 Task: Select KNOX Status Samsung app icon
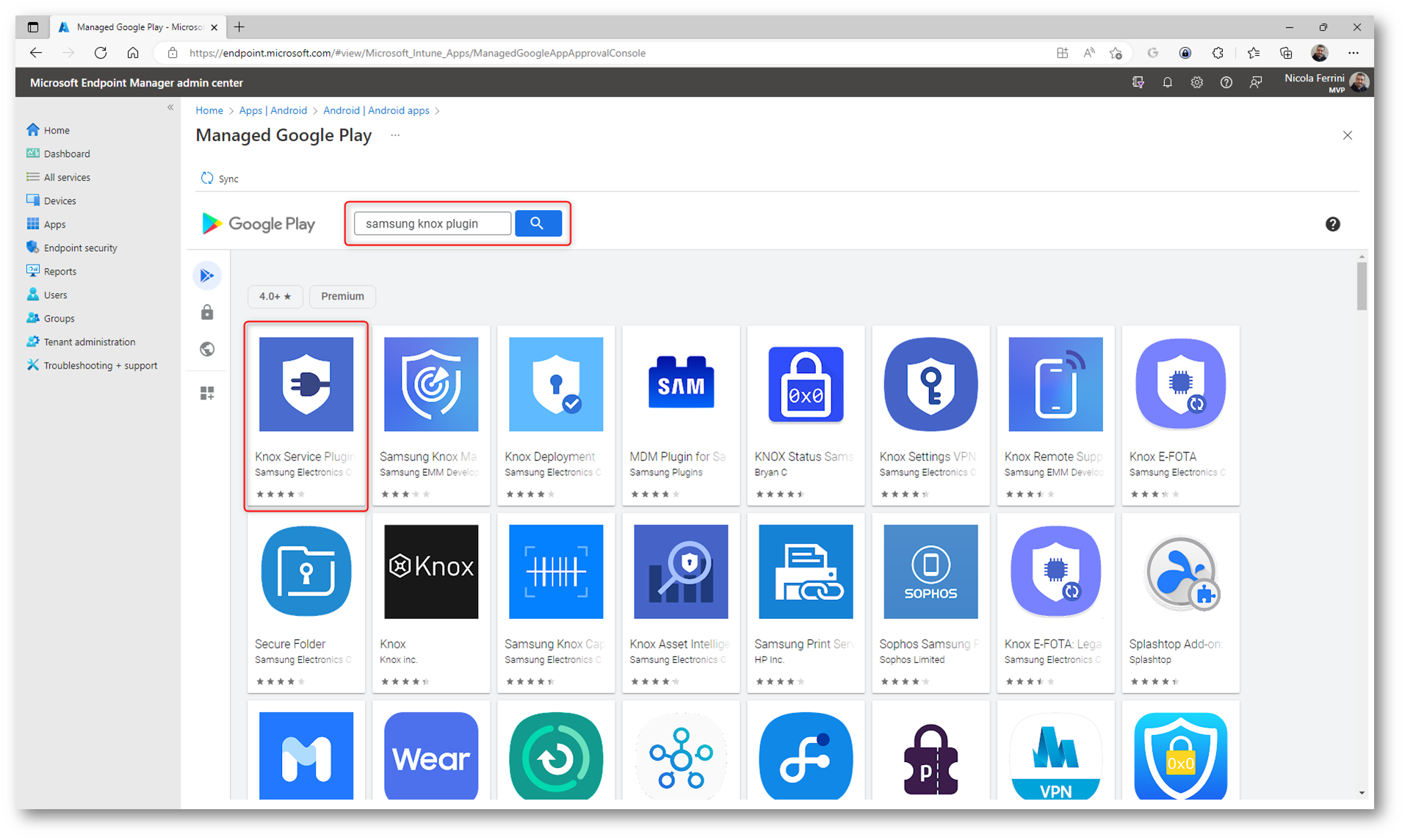click(806, 384)
